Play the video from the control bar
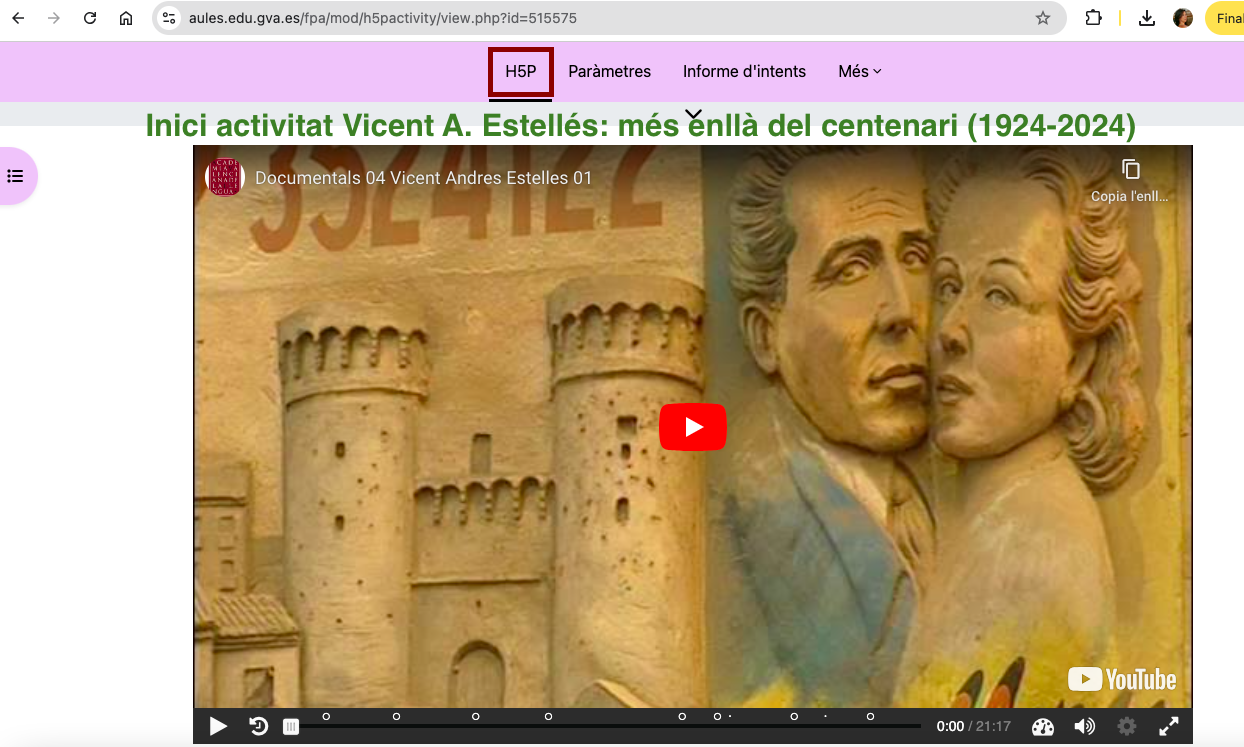 (x=218, y=727)
